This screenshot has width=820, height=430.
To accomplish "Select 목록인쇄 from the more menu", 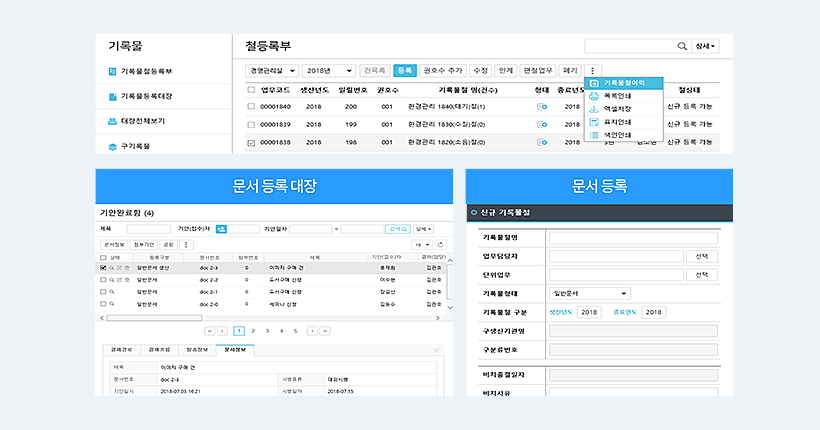I will pos(624,96).
